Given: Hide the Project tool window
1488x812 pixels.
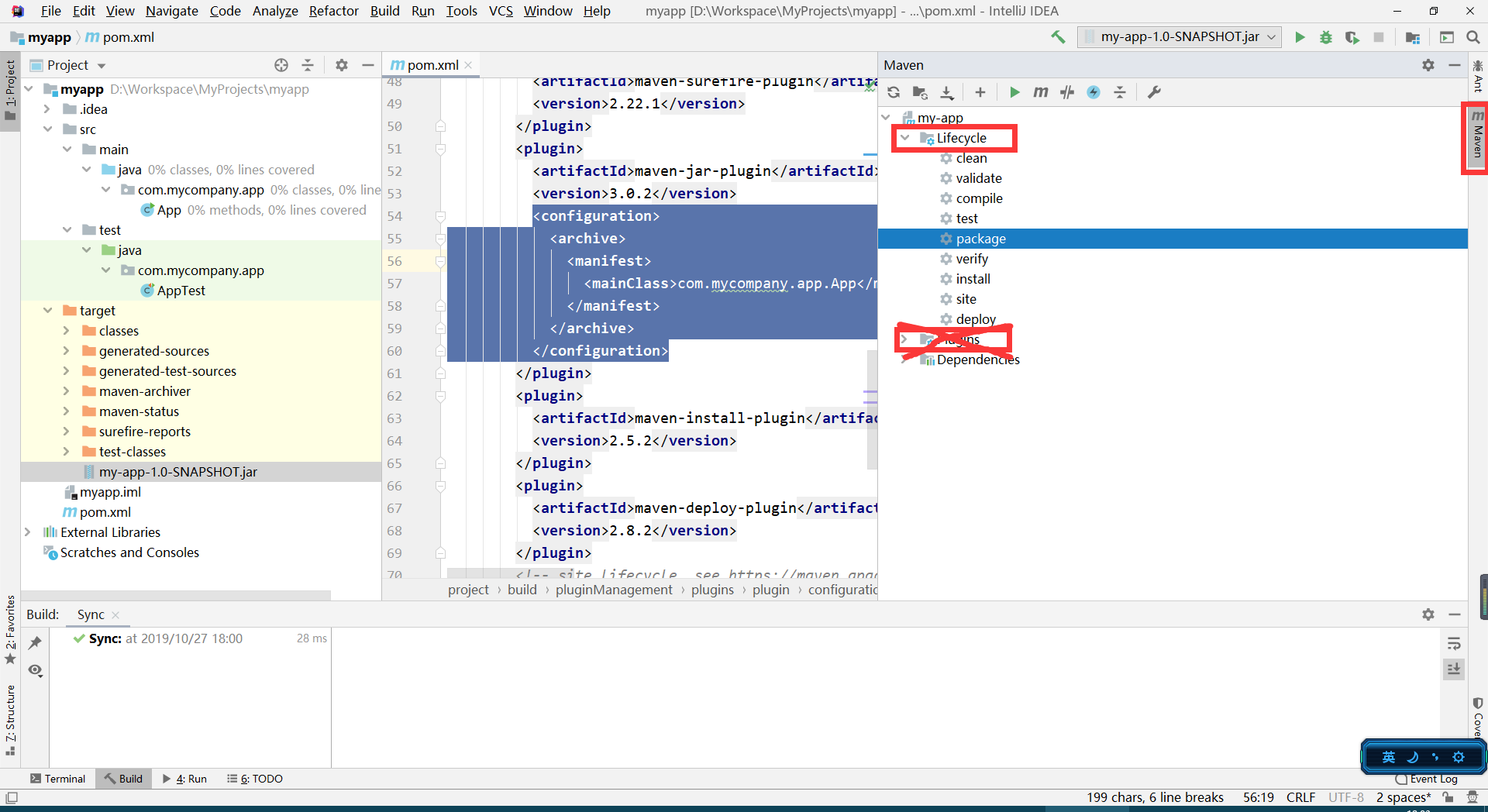Looking at the screenshot, I should coord(368,65).
